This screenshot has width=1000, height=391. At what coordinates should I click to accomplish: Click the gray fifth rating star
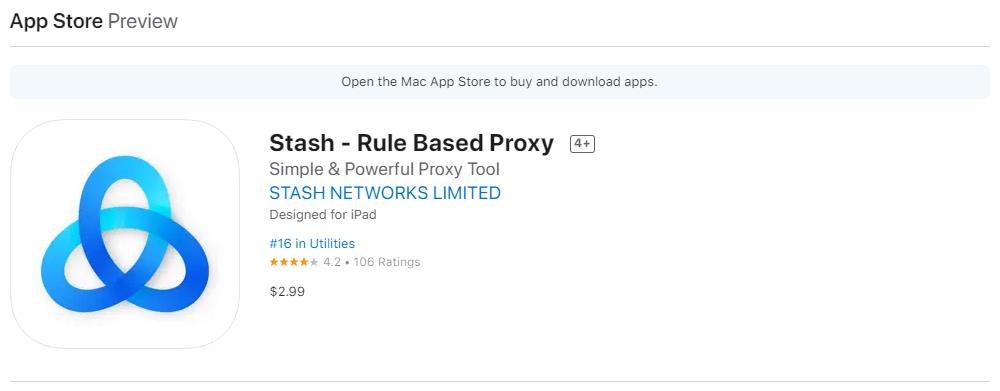click(314, 262)
